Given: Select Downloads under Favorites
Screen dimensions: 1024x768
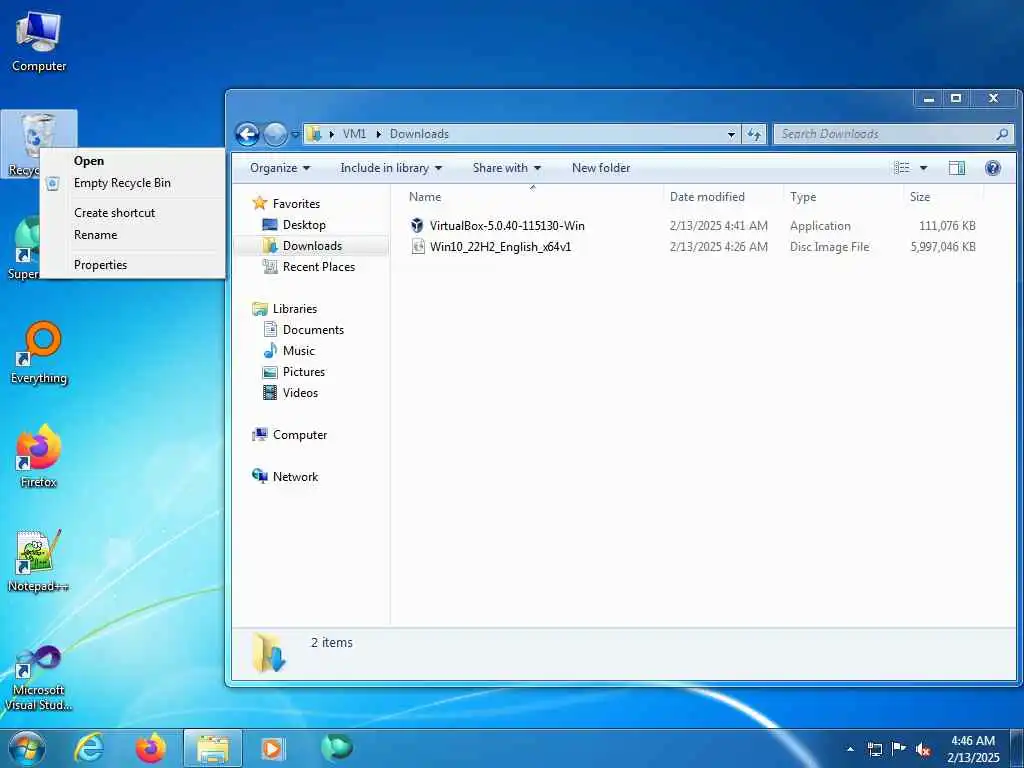Looking at the screenshot, I should 312,246.
